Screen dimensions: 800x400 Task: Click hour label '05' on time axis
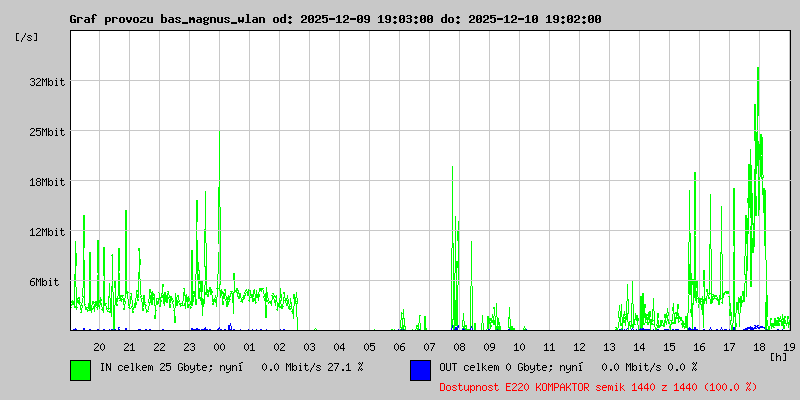pyautogui.click(x=369, y=347)
